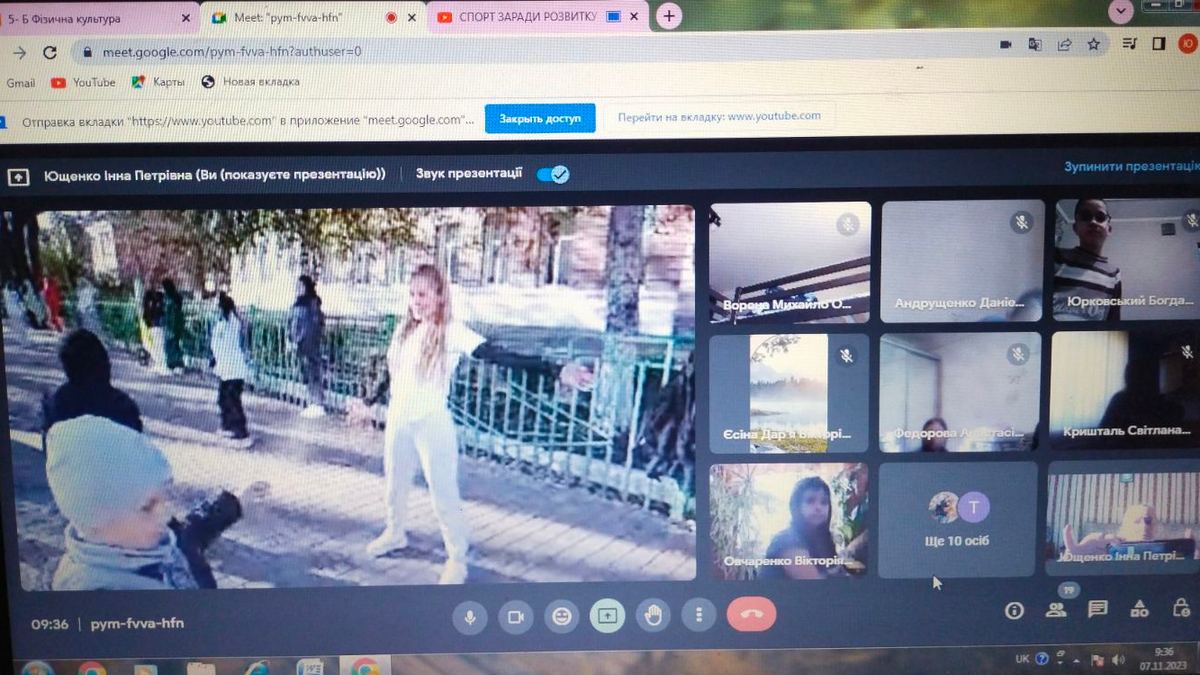Select Федорова Анастасія participant tile
This screenshot has width=1200, height=675.
coord(961,392)
